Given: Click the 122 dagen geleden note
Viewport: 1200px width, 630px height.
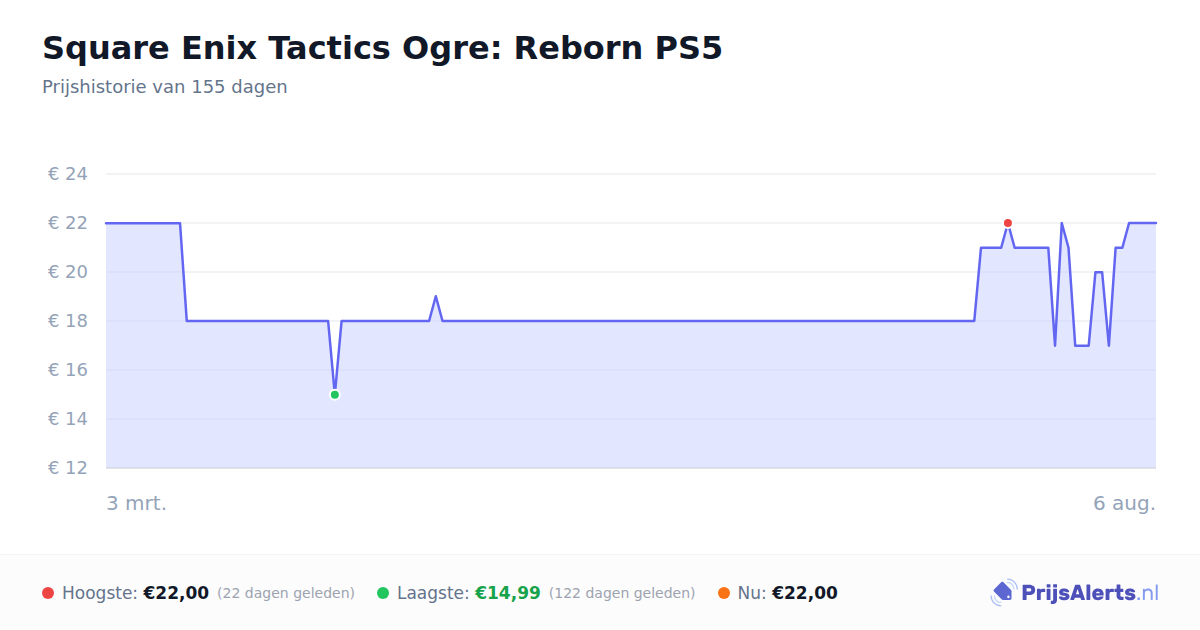Looking at the screenshot, I should [x=622, y=593].
